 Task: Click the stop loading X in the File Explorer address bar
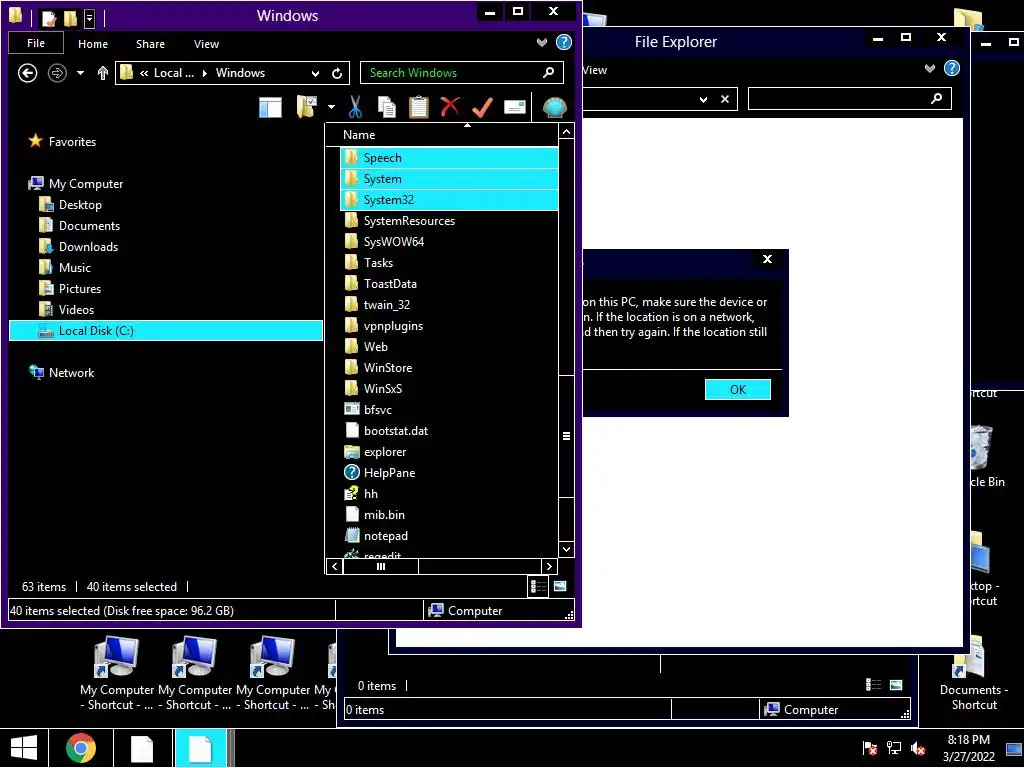tap(725, 99)
